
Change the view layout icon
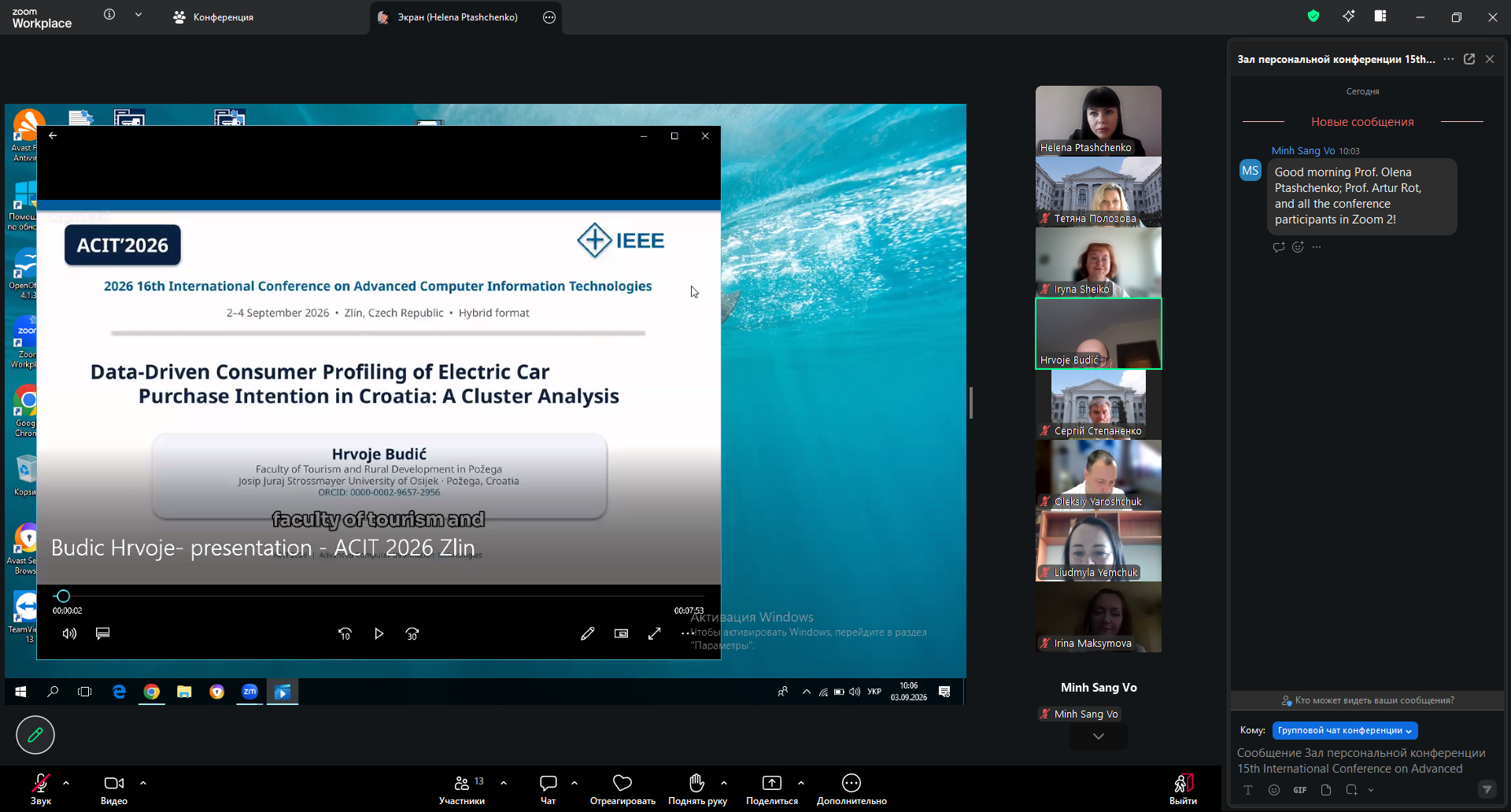[x=1380, y=16]
